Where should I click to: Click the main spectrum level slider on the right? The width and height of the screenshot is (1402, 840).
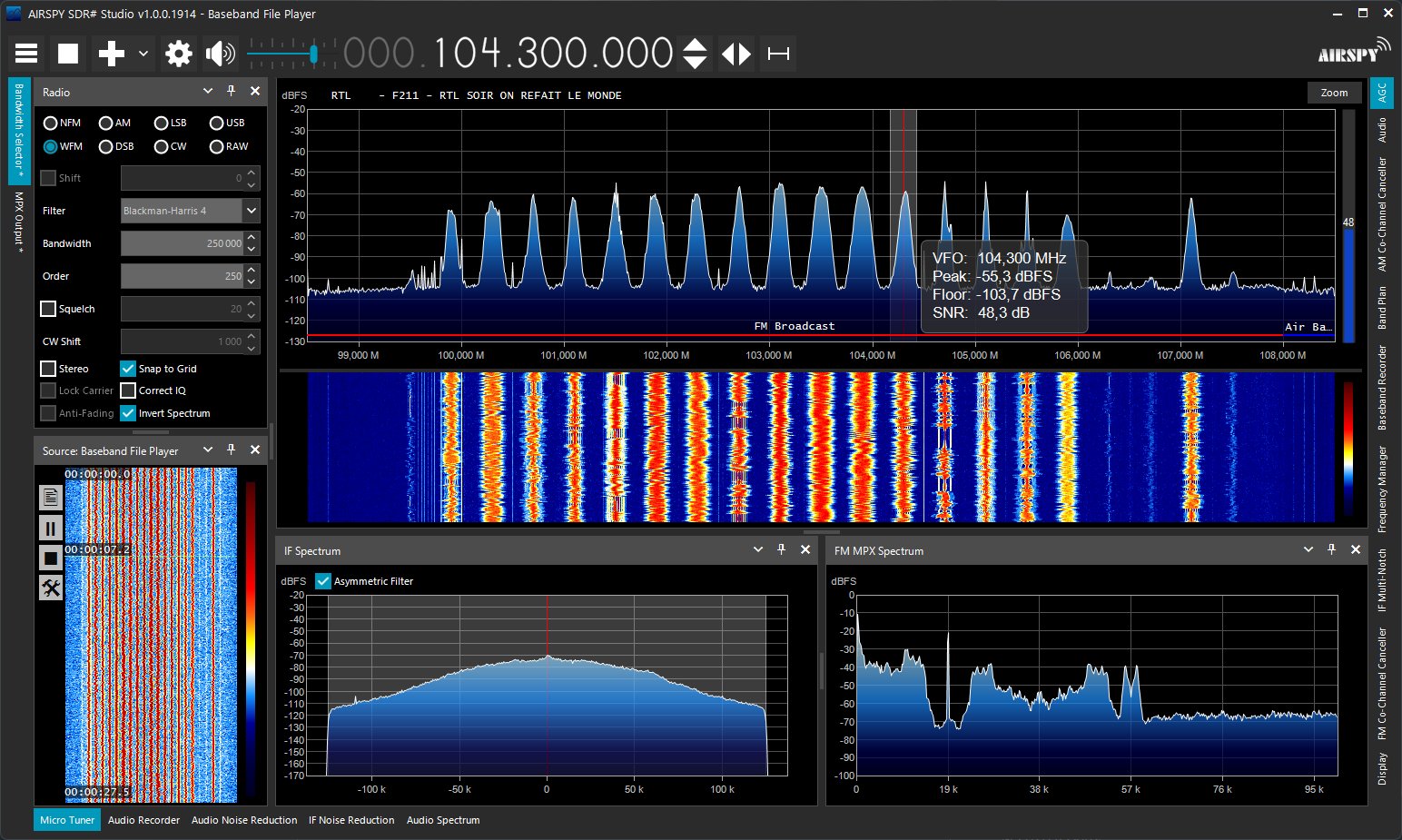1348,226
